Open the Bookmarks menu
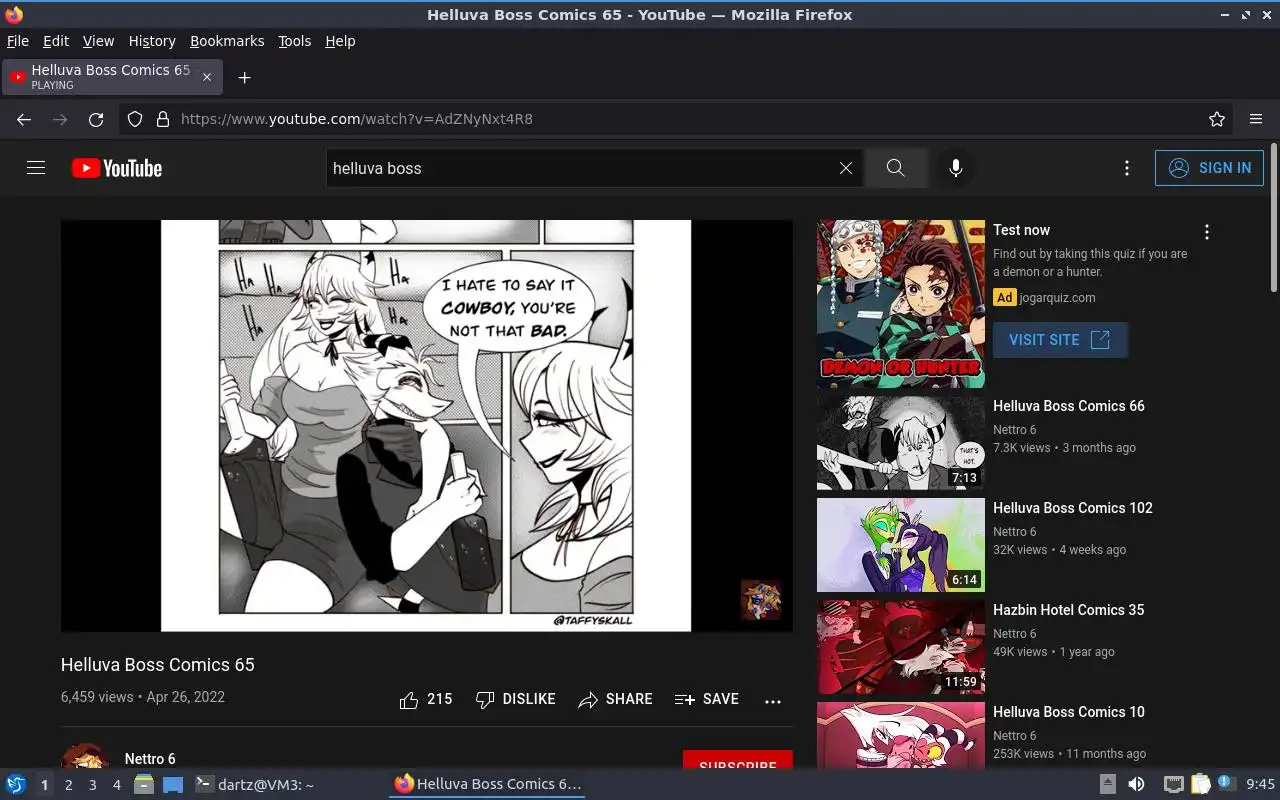1280x800 pixels. click(x=227, y=41)
